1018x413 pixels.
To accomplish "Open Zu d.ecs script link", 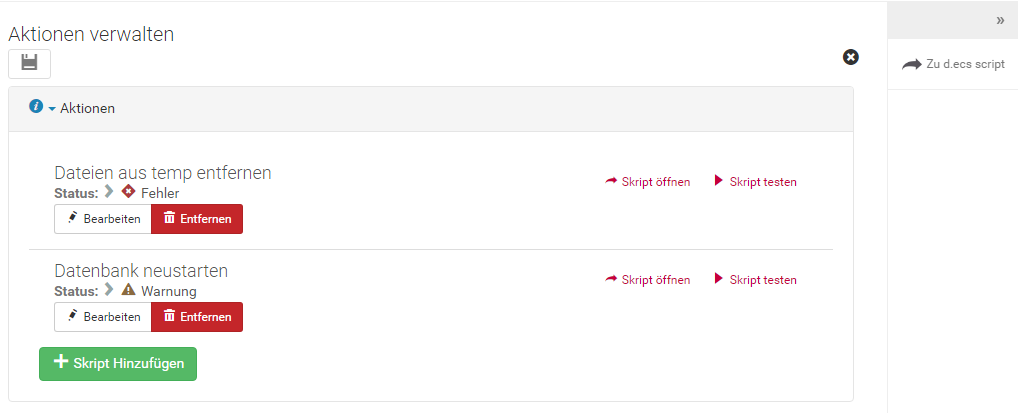I will click(953, 64).
